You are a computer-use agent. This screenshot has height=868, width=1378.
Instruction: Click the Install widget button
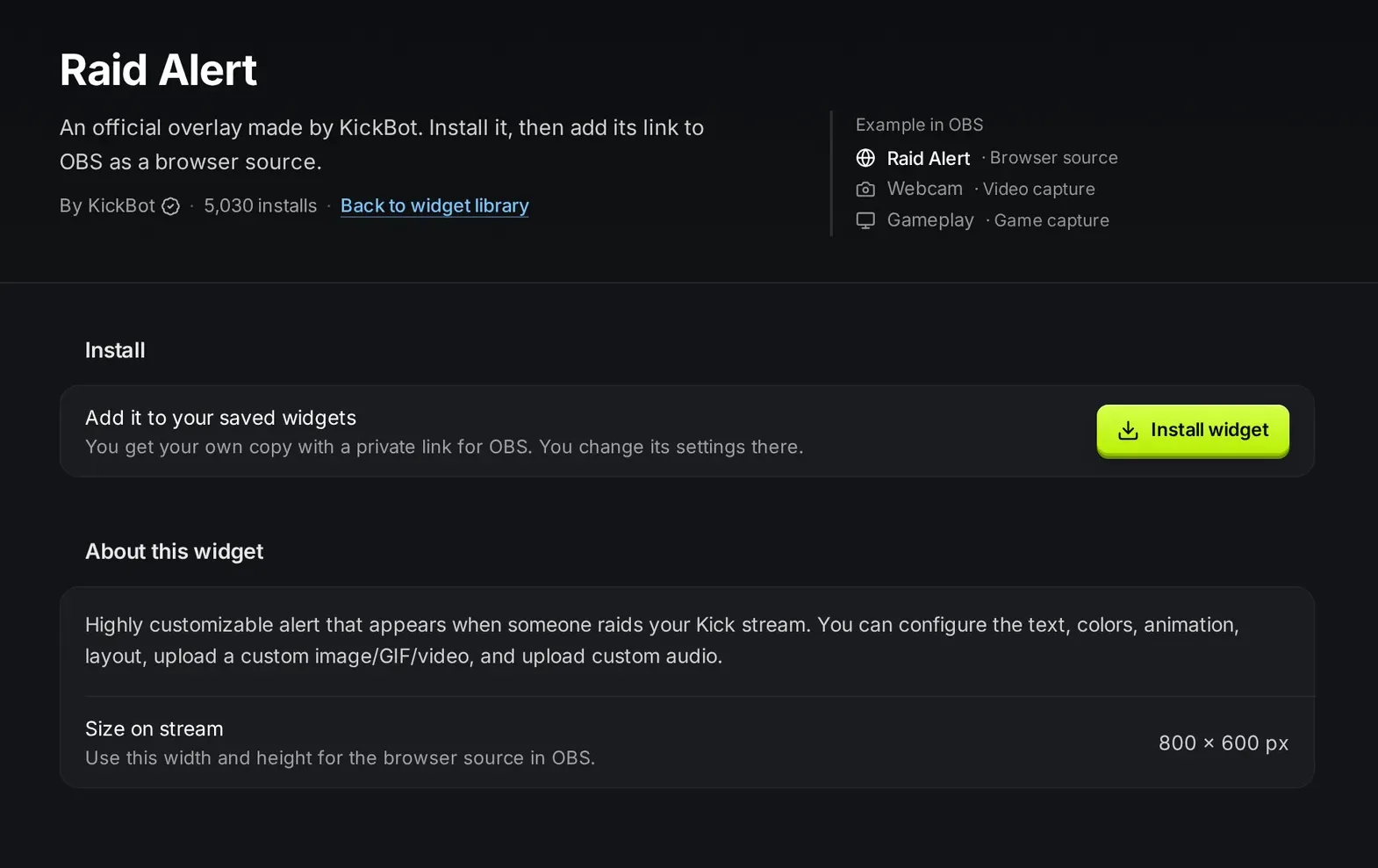point(1193,430)
